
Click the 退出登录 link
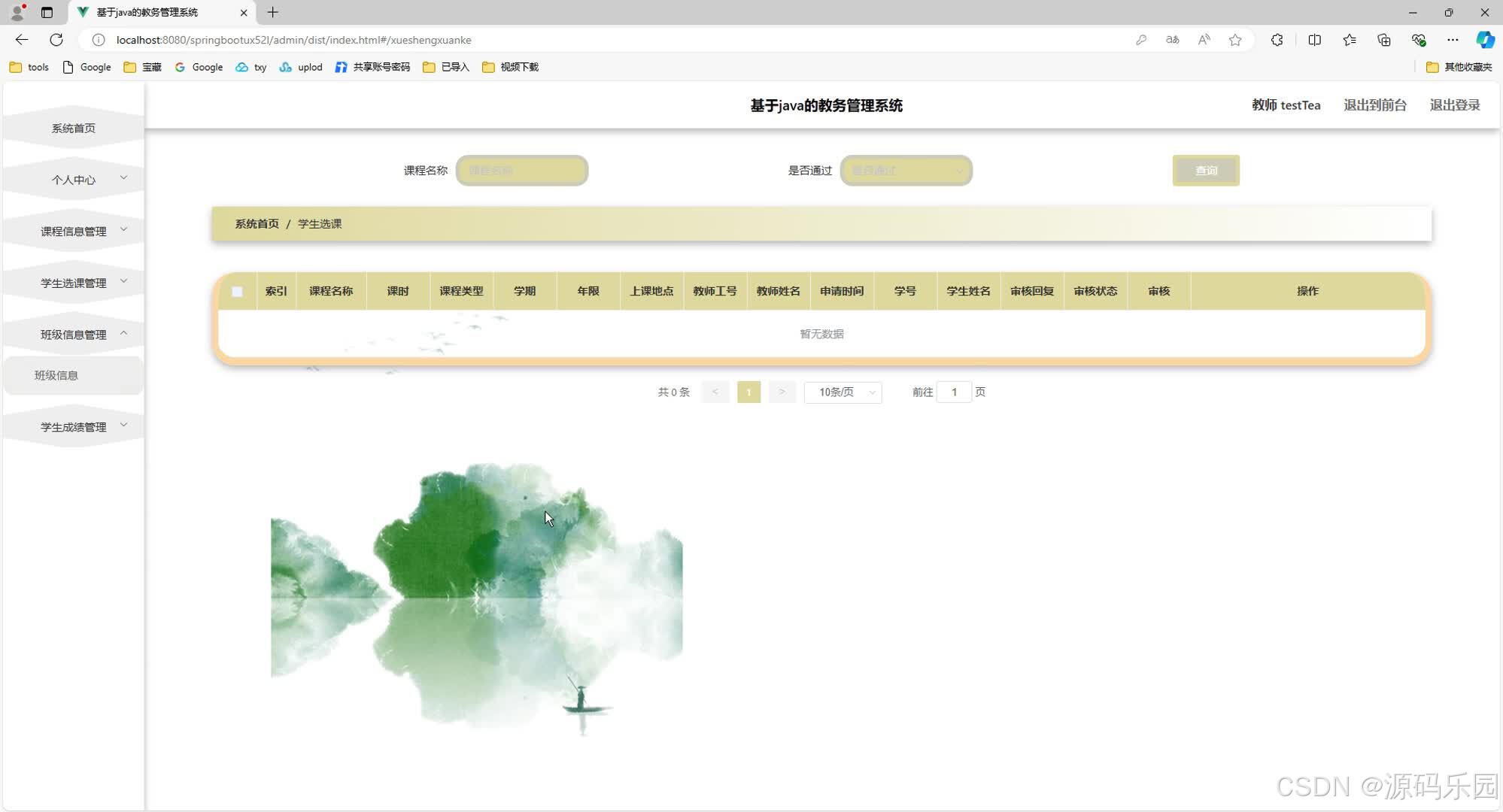click(1455, 105)
